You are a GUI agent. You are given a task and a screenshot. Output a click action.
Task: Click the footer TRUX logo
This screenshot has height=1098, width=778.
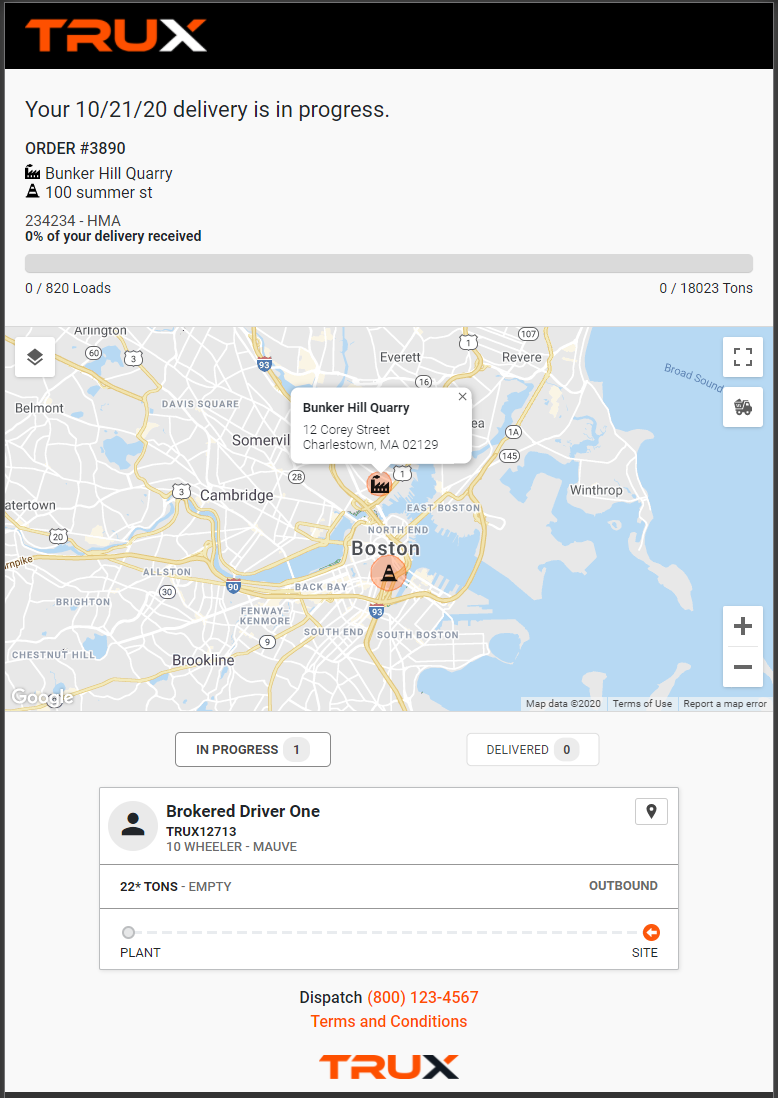point(389,1067)
